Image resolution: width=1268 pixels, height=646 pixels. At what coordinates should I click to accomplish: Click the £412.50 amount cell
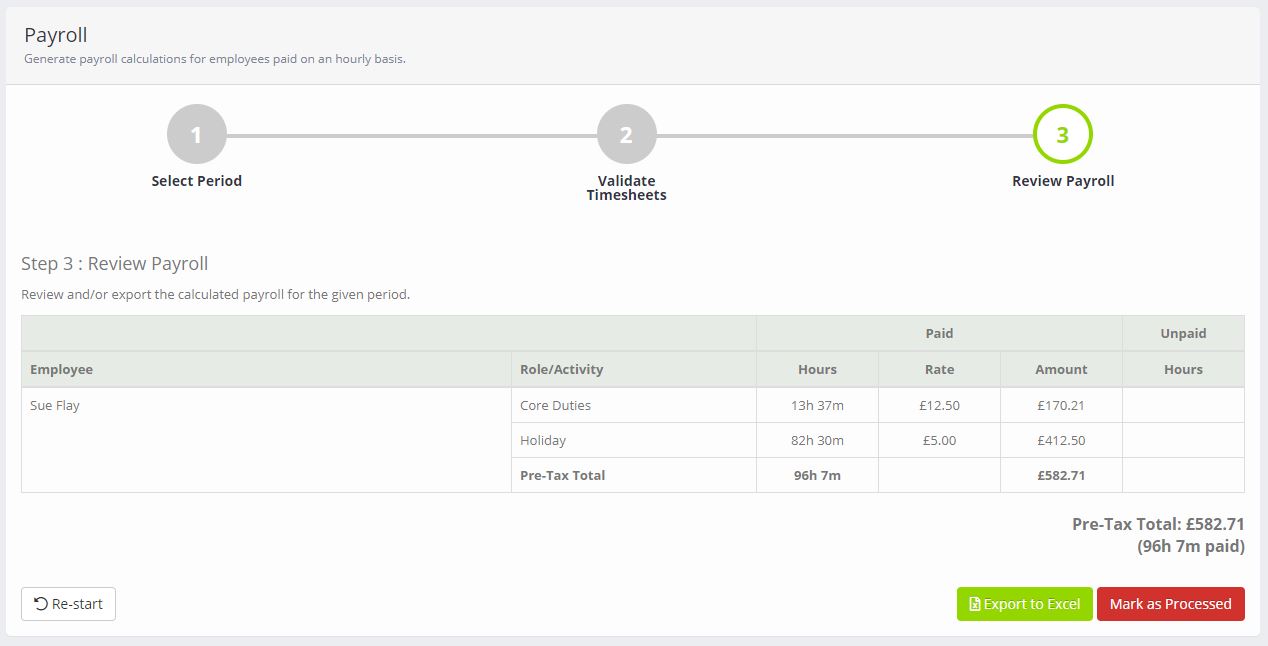(x=1061, y=440)
